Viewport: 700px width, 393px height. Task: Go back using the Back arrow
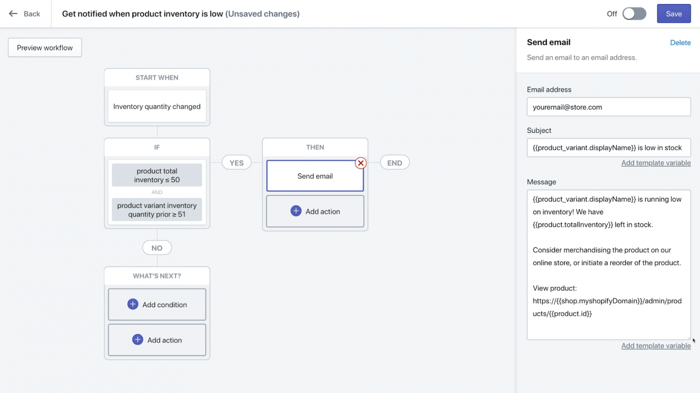click(x=13, y=14)
